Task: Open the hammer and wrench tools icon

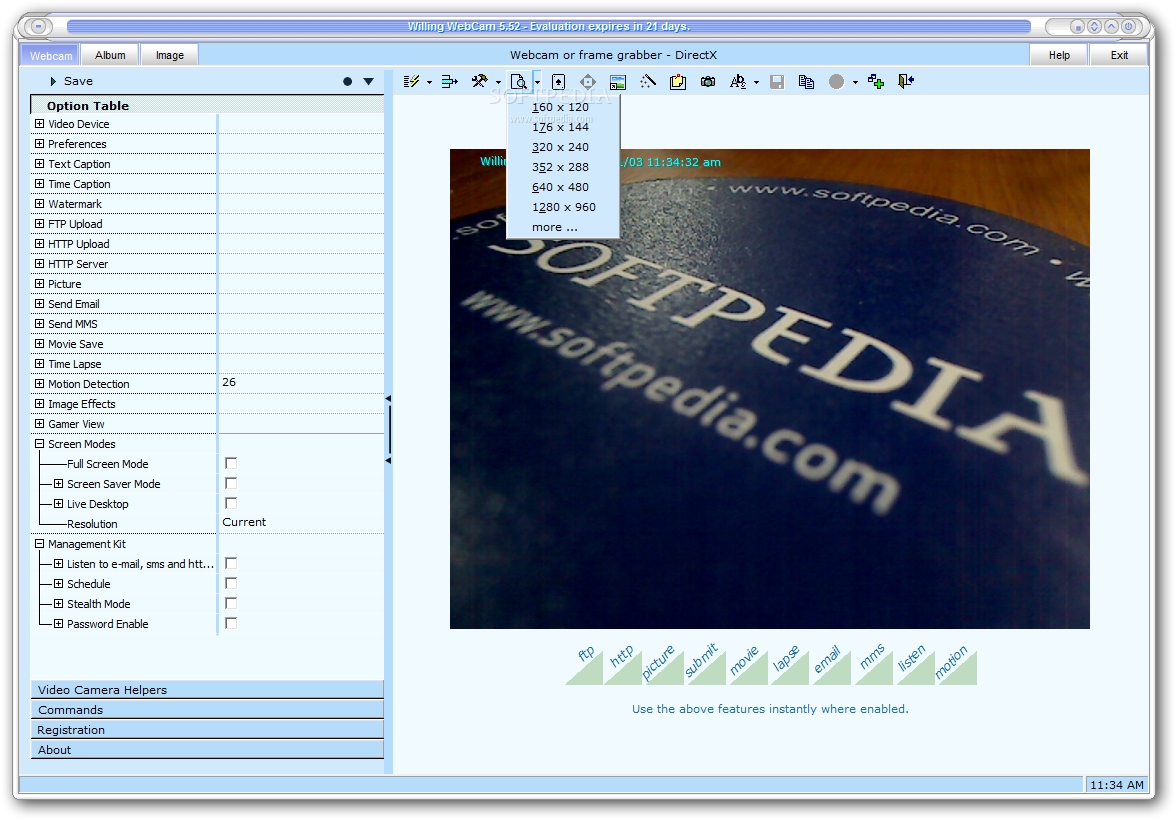Action: (x=479, y=82)
